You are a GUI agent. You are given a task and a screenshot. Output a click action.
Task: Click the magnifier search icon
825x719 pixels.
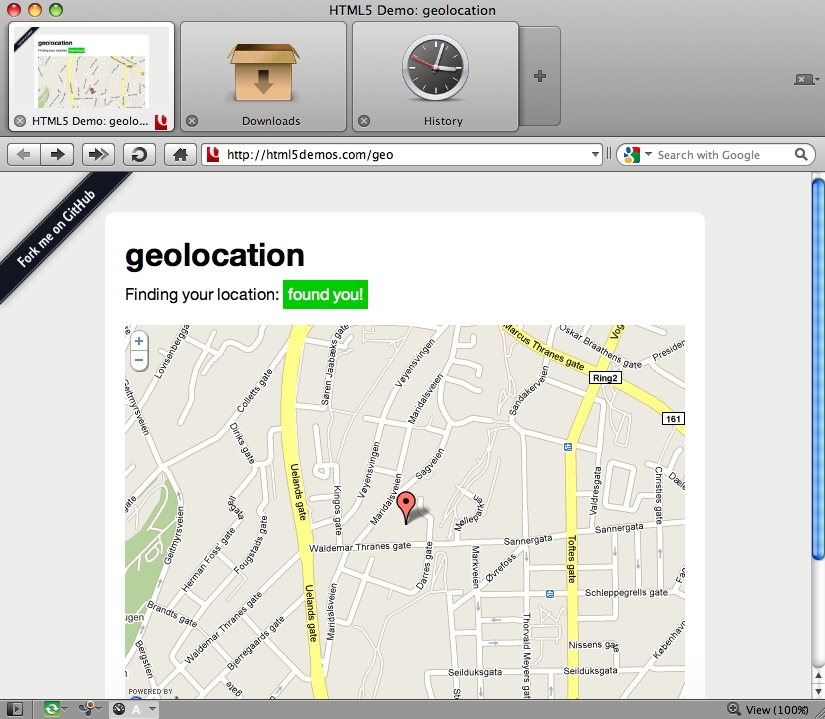click(801, 155)
